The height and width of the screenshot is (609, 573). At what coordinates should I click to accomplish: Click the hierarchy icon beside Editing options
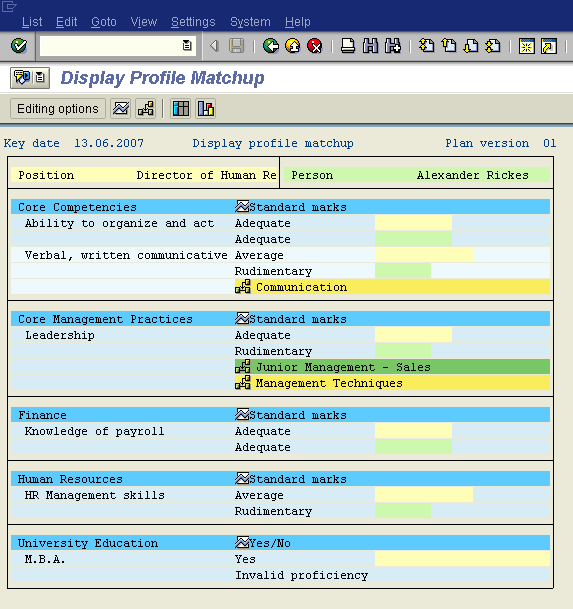(x=146, y=108)
